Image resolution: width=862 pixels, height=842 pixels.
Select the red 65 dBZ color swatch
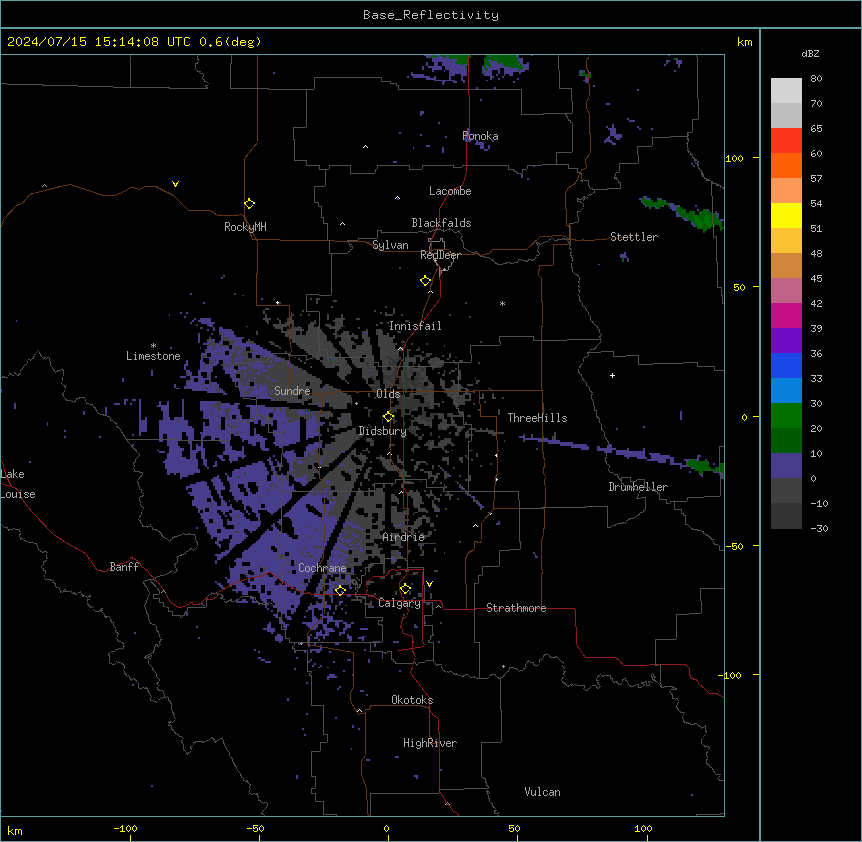click(x=786, y=141)
